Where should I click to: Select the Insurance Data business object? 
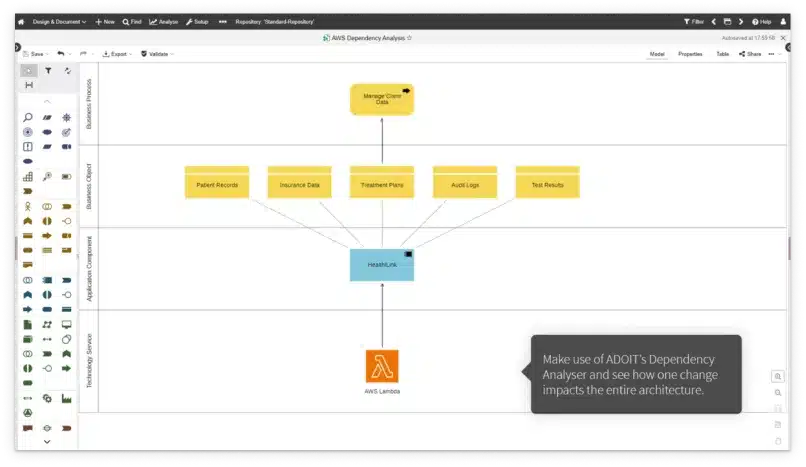(300, 182)
